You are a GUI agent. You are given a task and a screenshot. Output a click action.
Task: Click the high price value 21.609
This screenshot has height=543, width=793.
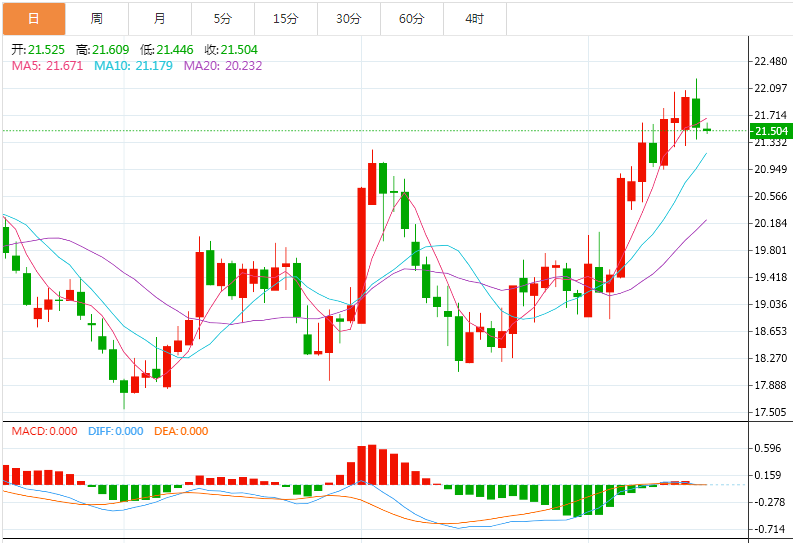click(x=110, y=50)
